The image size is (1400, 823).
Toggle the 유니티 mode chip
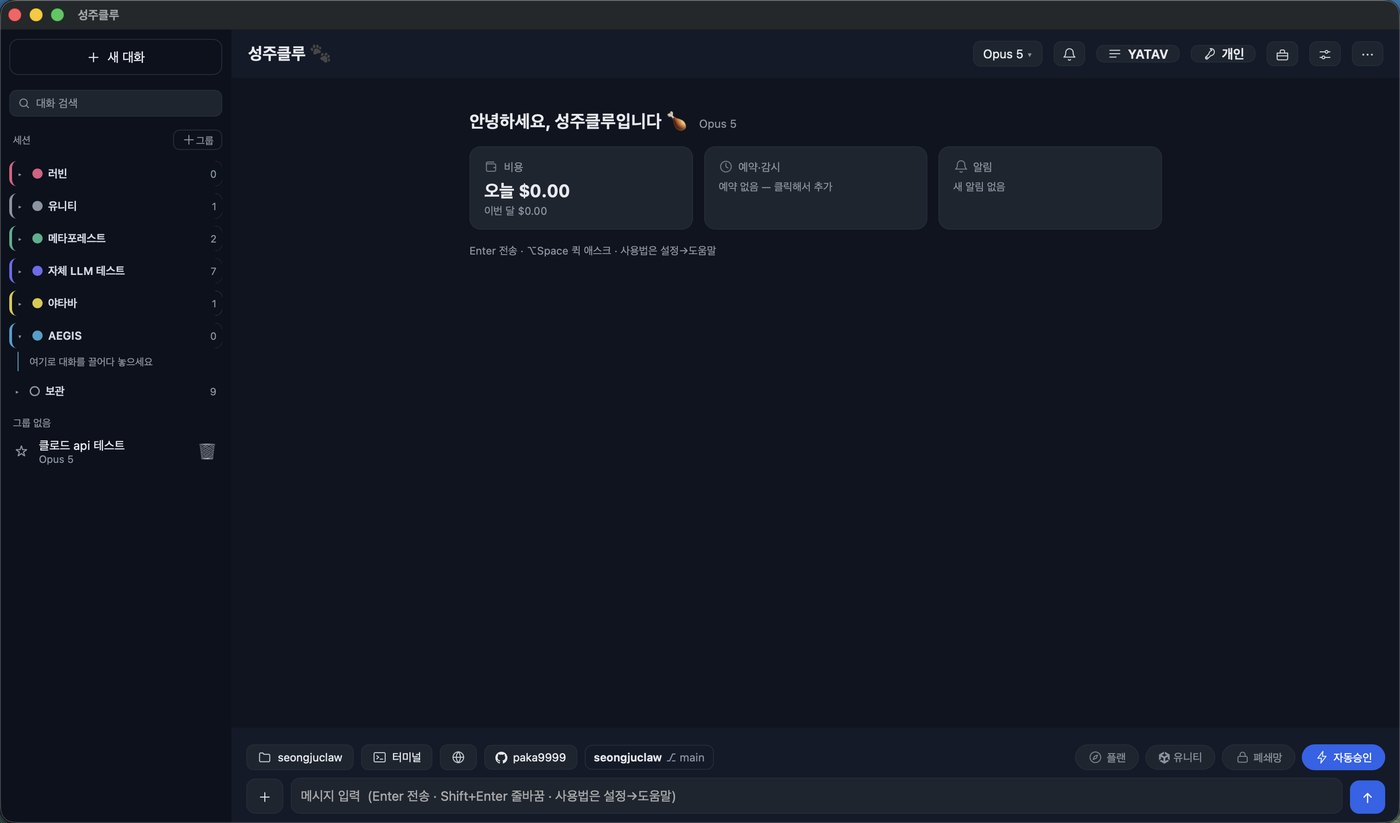point(1180,757)
